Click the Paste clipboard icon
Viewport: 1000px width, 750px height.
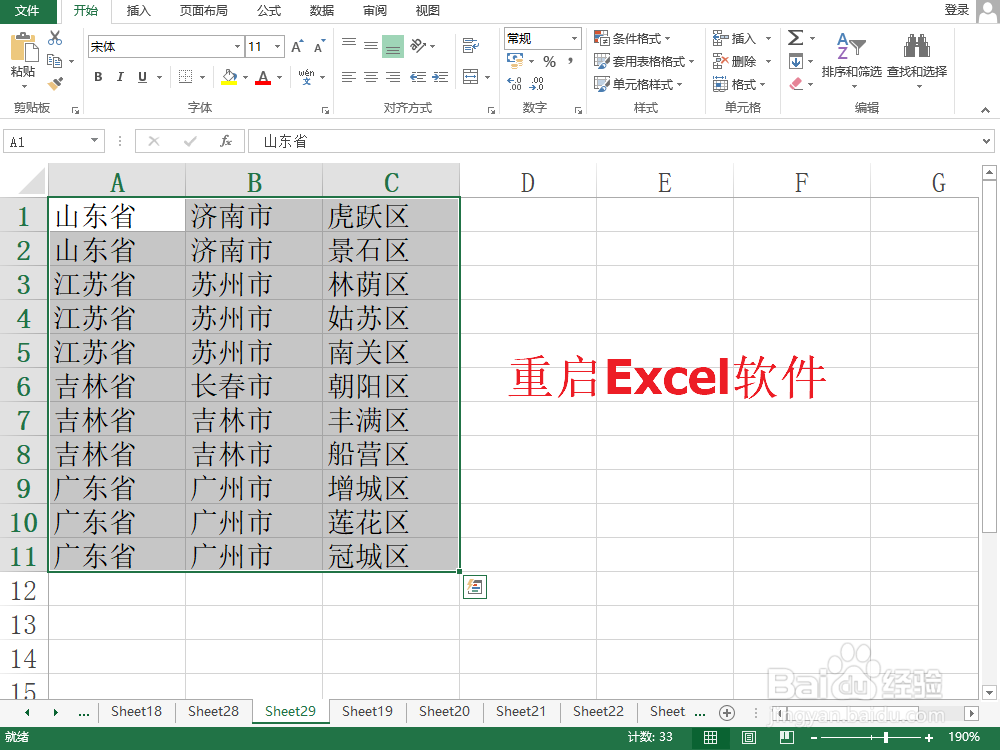[24, 48]
